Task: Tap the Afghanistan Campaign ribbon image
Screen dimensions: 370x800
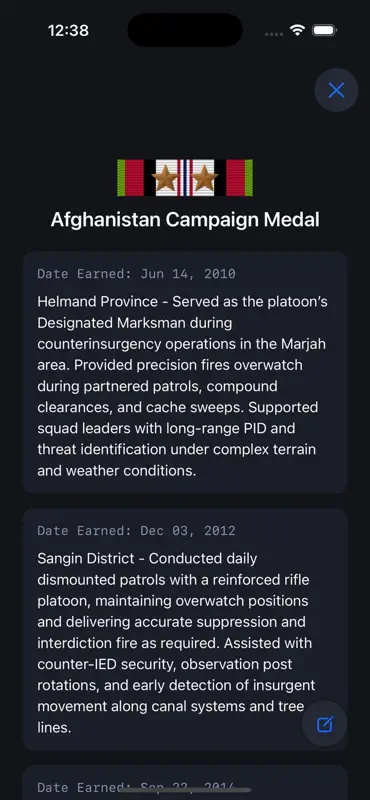Action: click(x=185, y=178)
